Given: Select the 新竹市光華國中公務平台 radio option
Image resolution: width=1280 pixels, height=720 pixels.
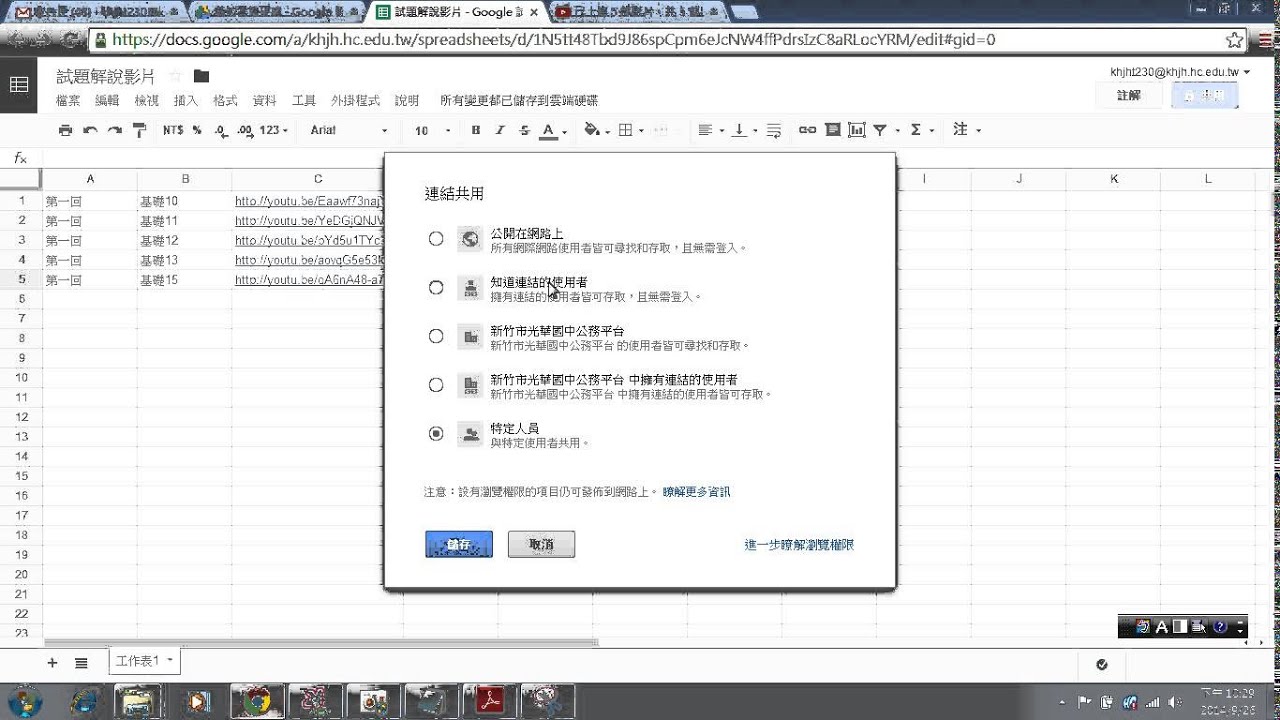Looking at the screenshot, I should click(x=436, y=336).
